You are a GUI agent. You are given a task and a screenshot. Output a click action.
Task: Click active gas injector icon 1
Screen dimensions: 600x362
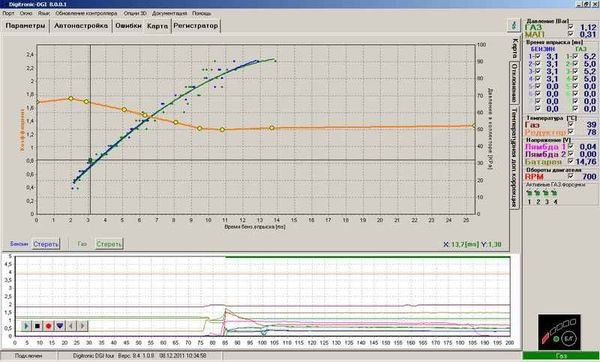[x=529, y=194]
